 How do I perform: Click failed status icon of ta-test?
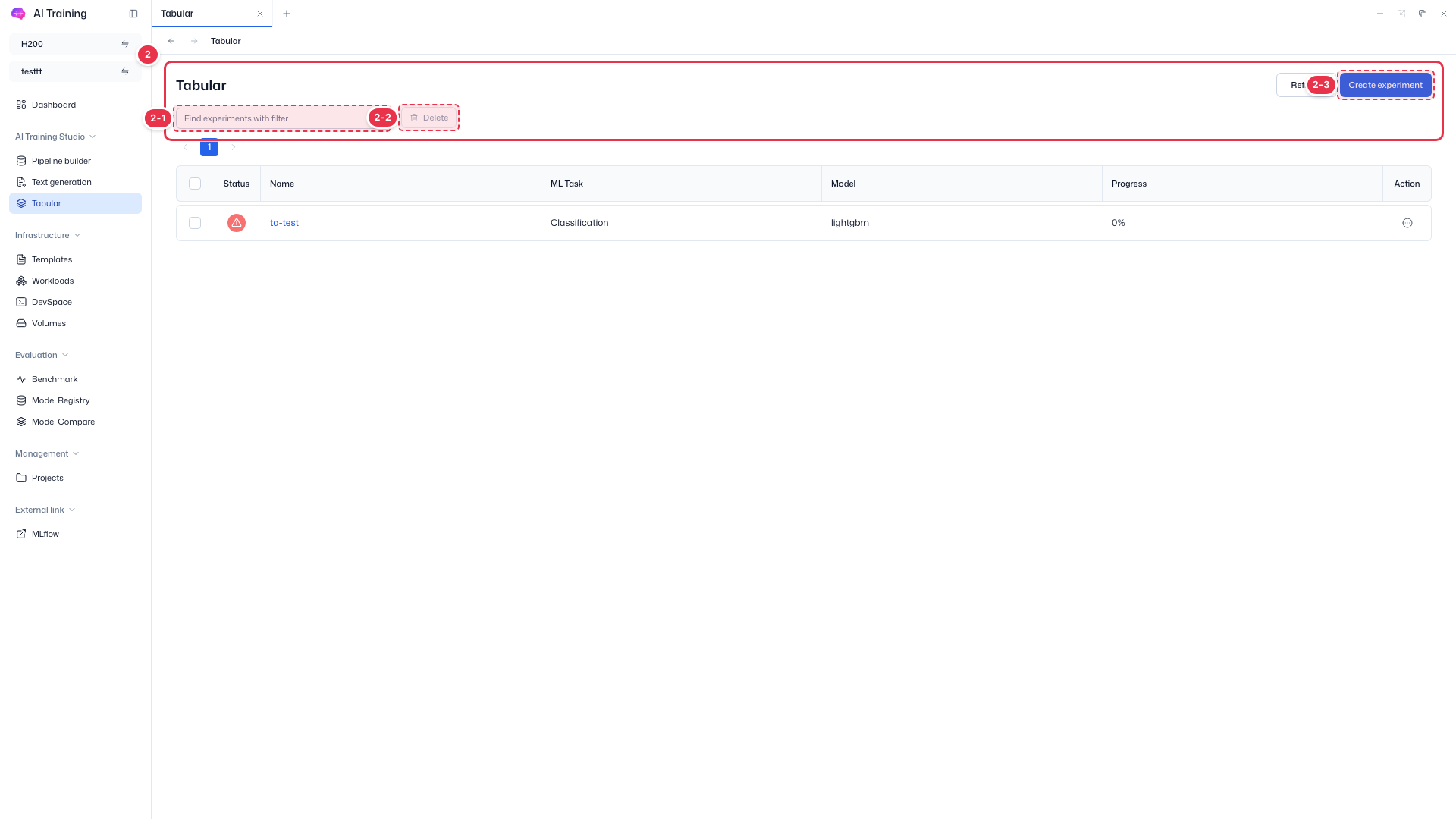(x=237, y=223)
